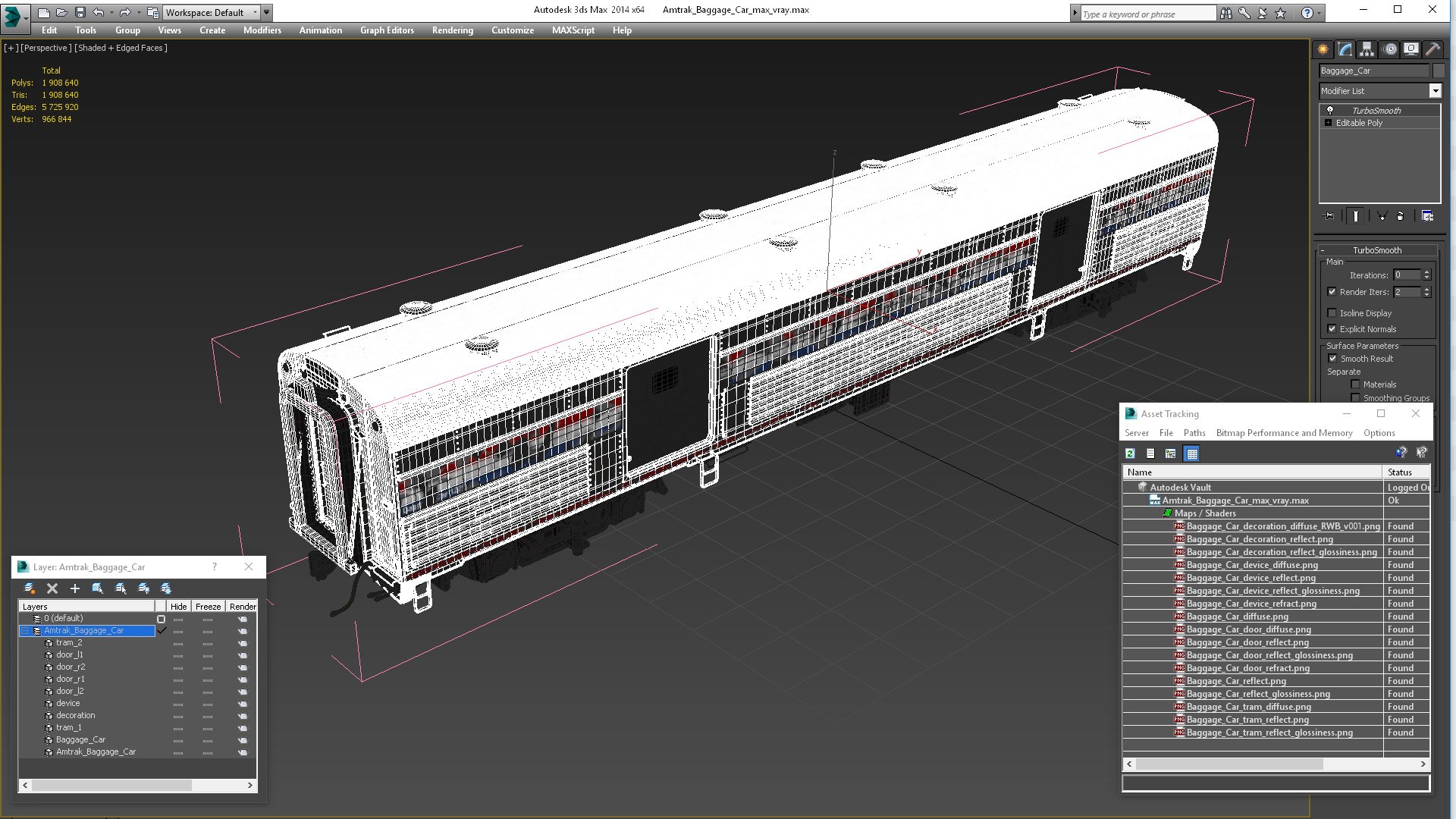Open the Graph Editors menu
1456x819 pixels.
coord(387,30)
